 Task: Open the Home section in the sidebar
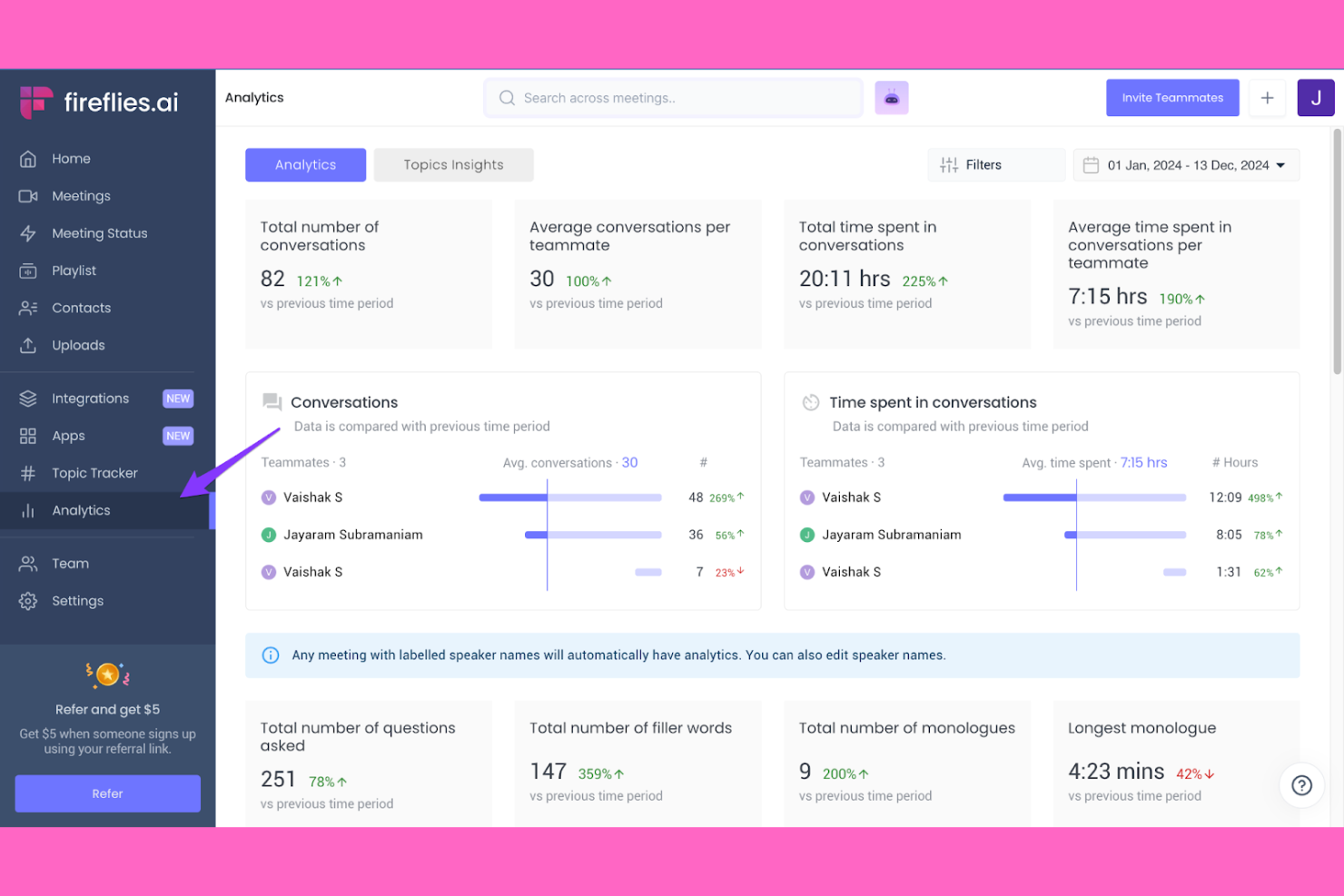click(70, 158)
